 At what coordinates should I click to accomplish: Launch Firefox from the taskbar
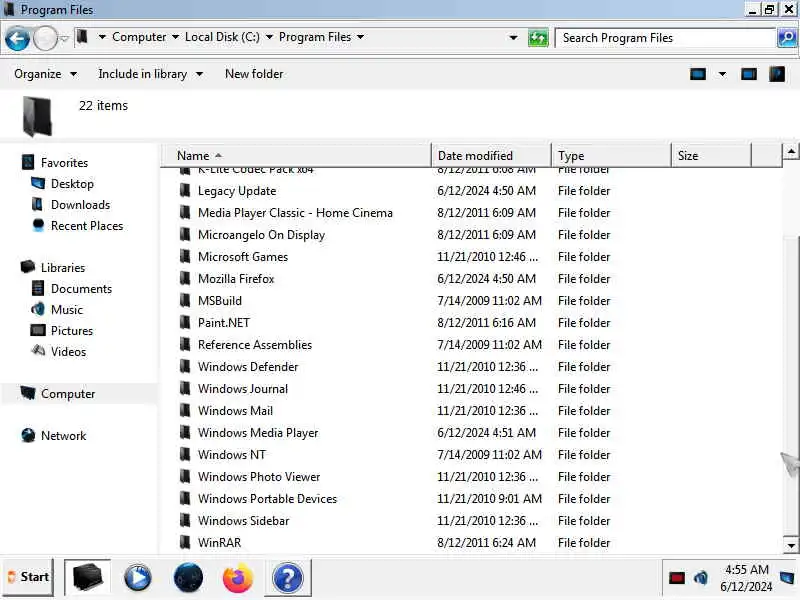(x=238, y=578)
